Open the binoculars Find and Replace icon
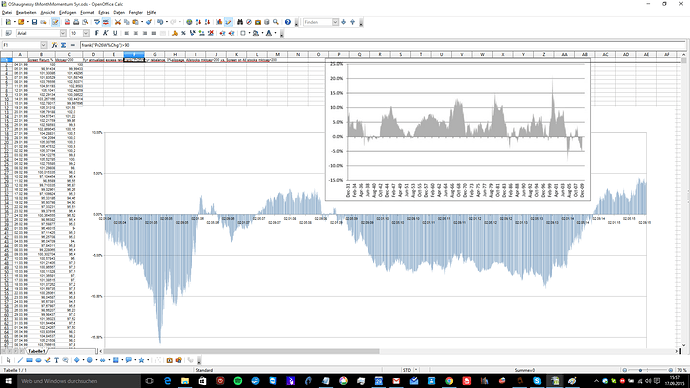 (x=240, y=22)
